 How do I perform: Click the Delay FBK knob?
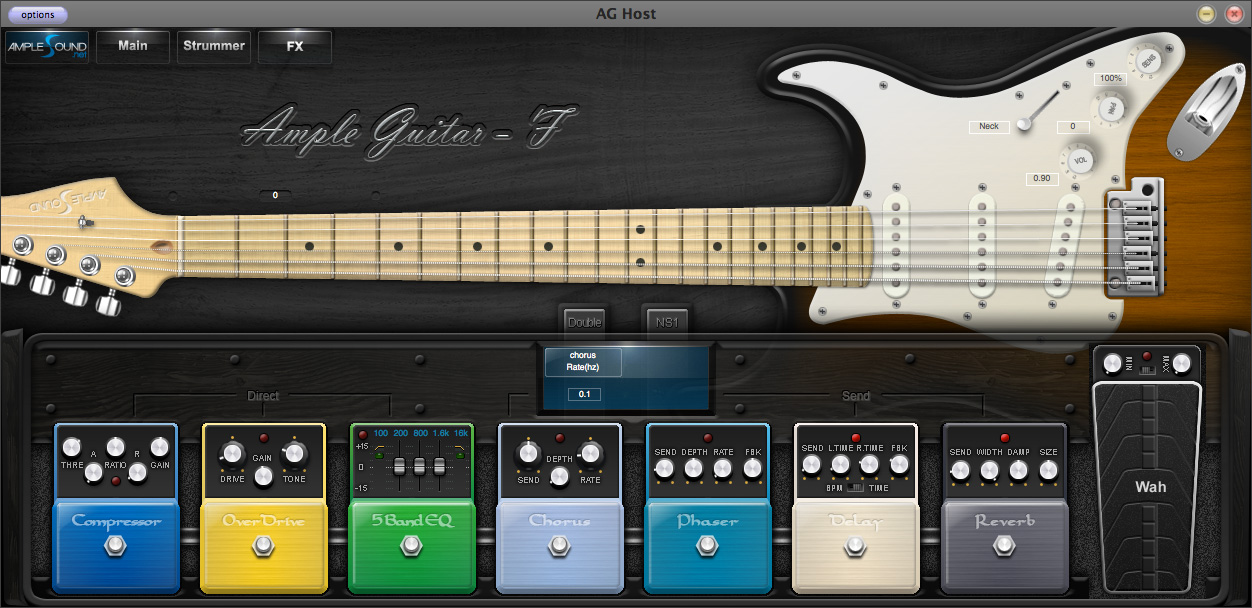(899, 465)
